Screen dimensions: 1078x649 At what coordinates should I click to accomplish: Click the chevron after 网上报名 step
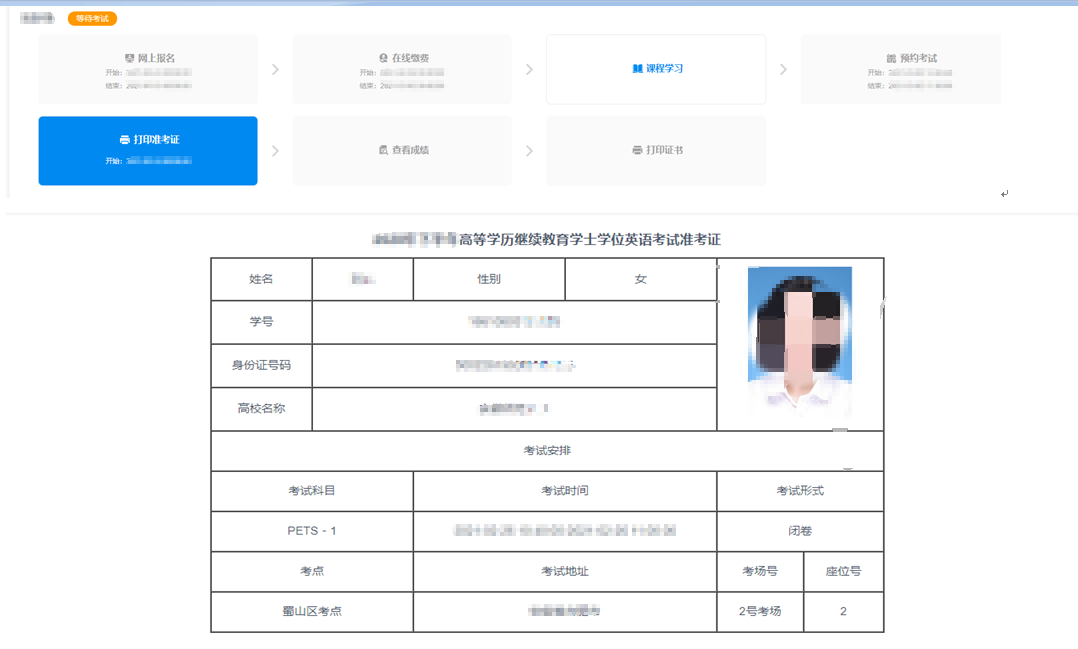275,70
